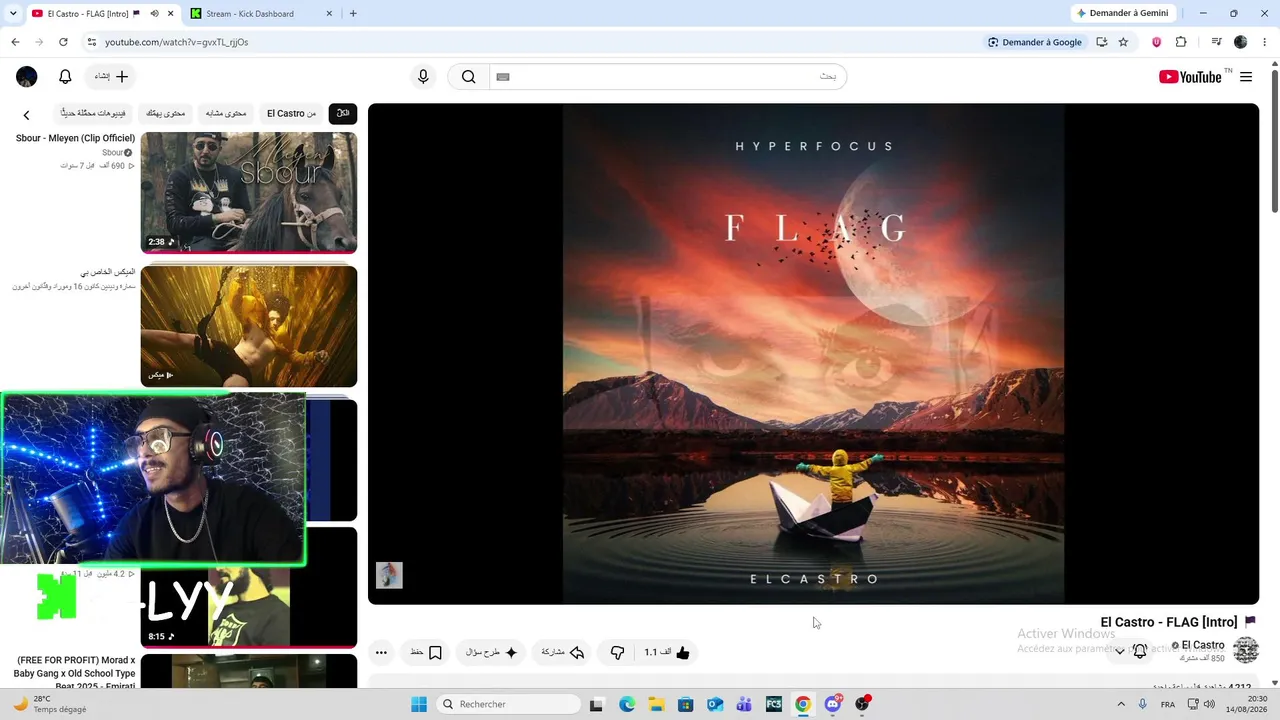Dislike the video with thumbs down

coord(617,653)
